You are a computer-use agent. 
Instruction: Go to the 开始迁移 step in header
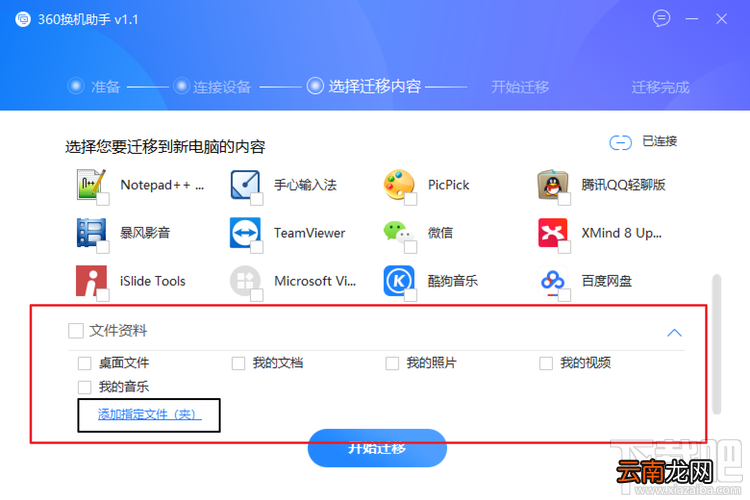pos(520,87)
